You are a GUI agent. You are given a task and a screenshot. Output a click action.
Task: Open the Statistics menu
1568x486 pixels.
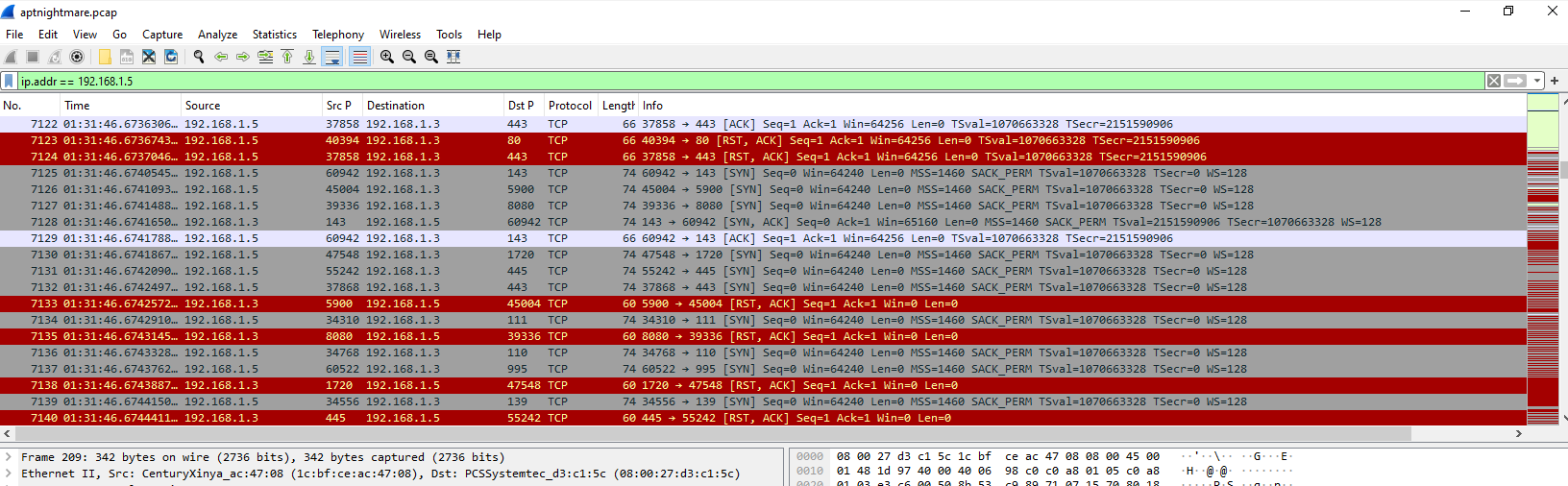coord(275,34)
